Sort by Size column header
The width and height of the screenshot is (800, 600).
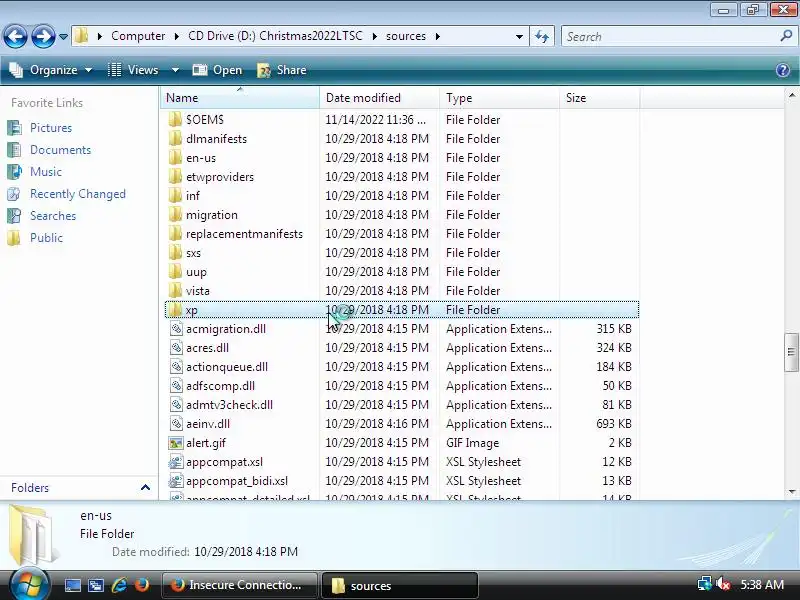pyautogui.click(x=599, y=97)
